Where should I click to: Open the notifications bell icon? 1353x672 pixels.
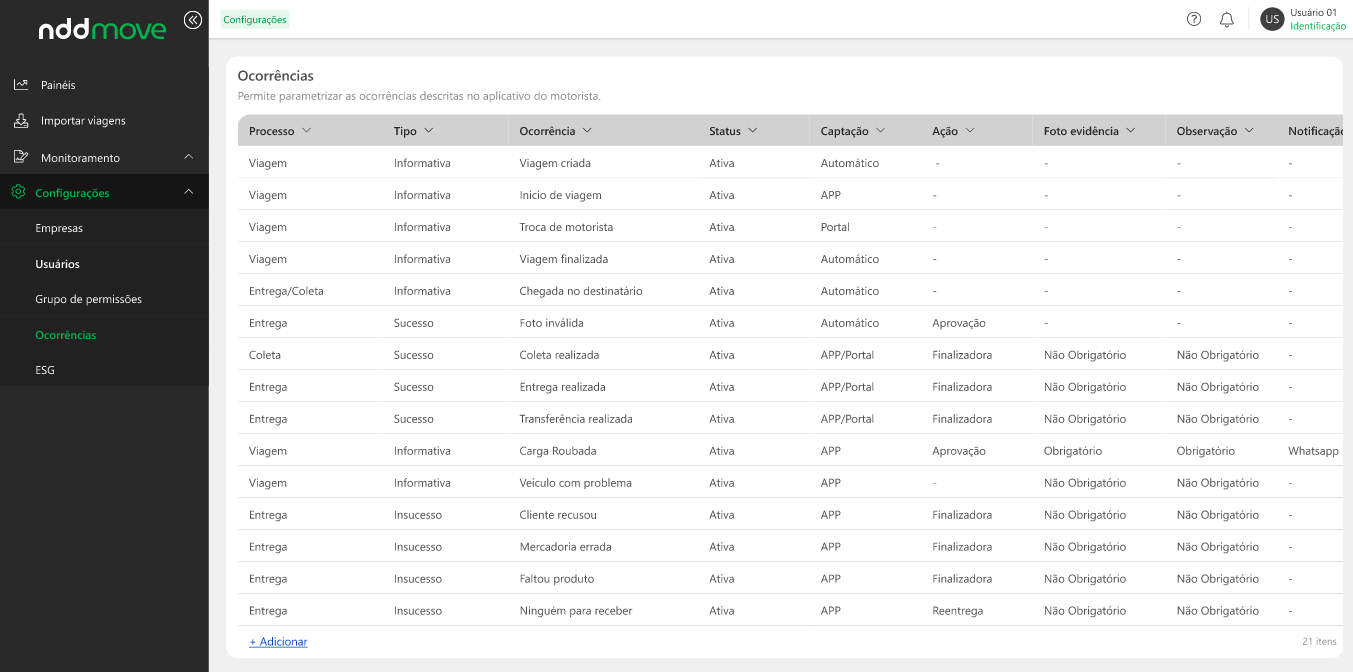pyautogui.click(x=1227, y=19)
